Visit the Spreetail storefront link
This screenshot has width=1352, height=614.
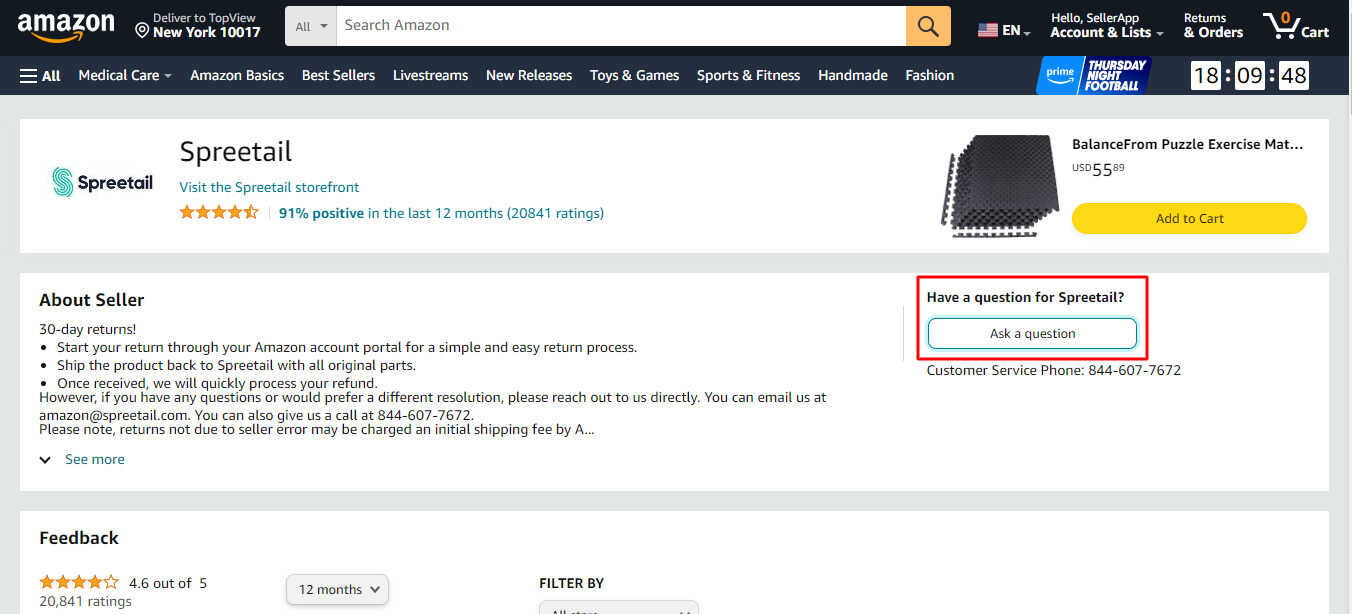point(269,187)
